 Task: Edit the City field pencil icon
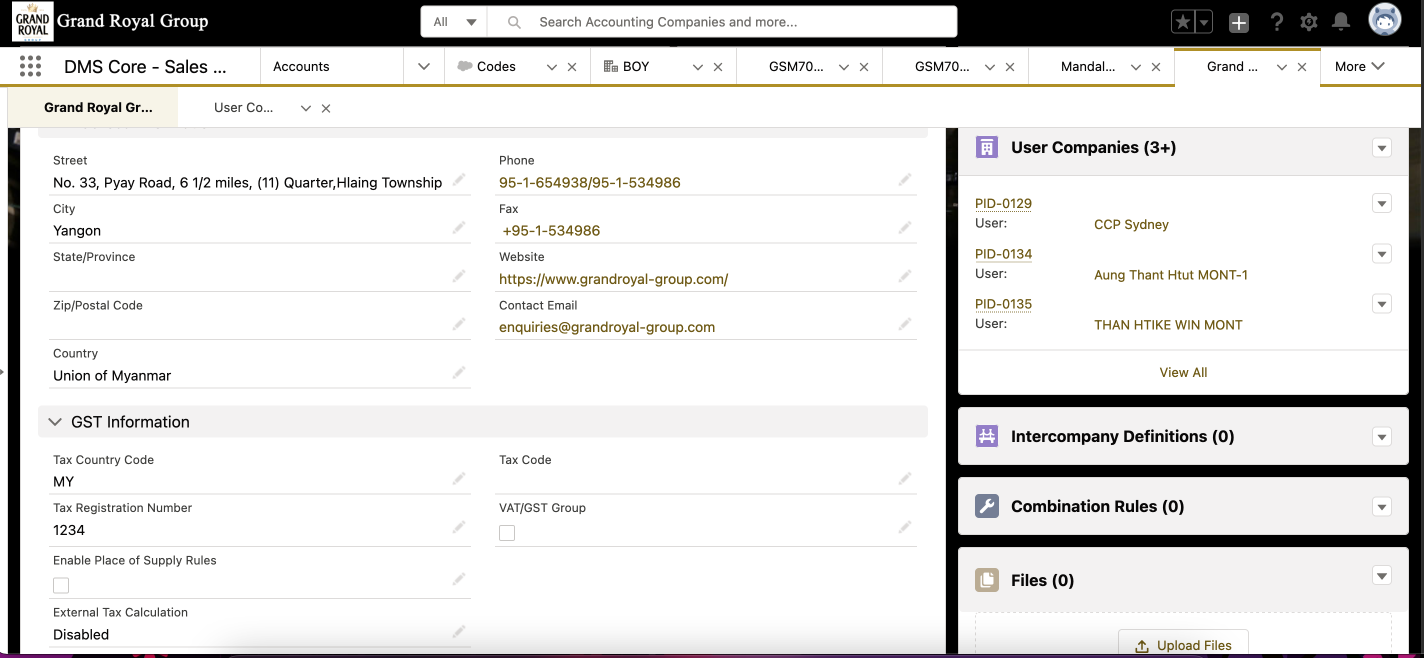tap(459, 228)
